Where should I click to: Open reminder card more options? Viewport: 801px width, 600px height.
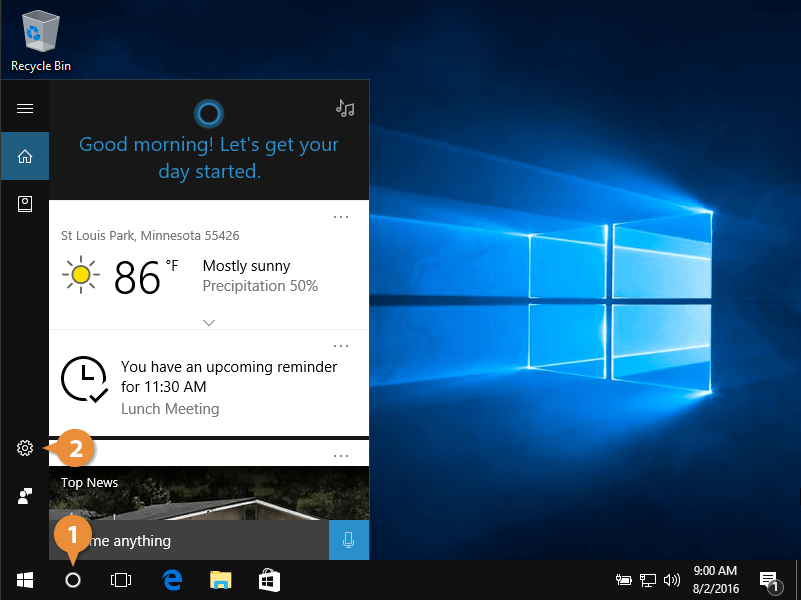point(341,346)
